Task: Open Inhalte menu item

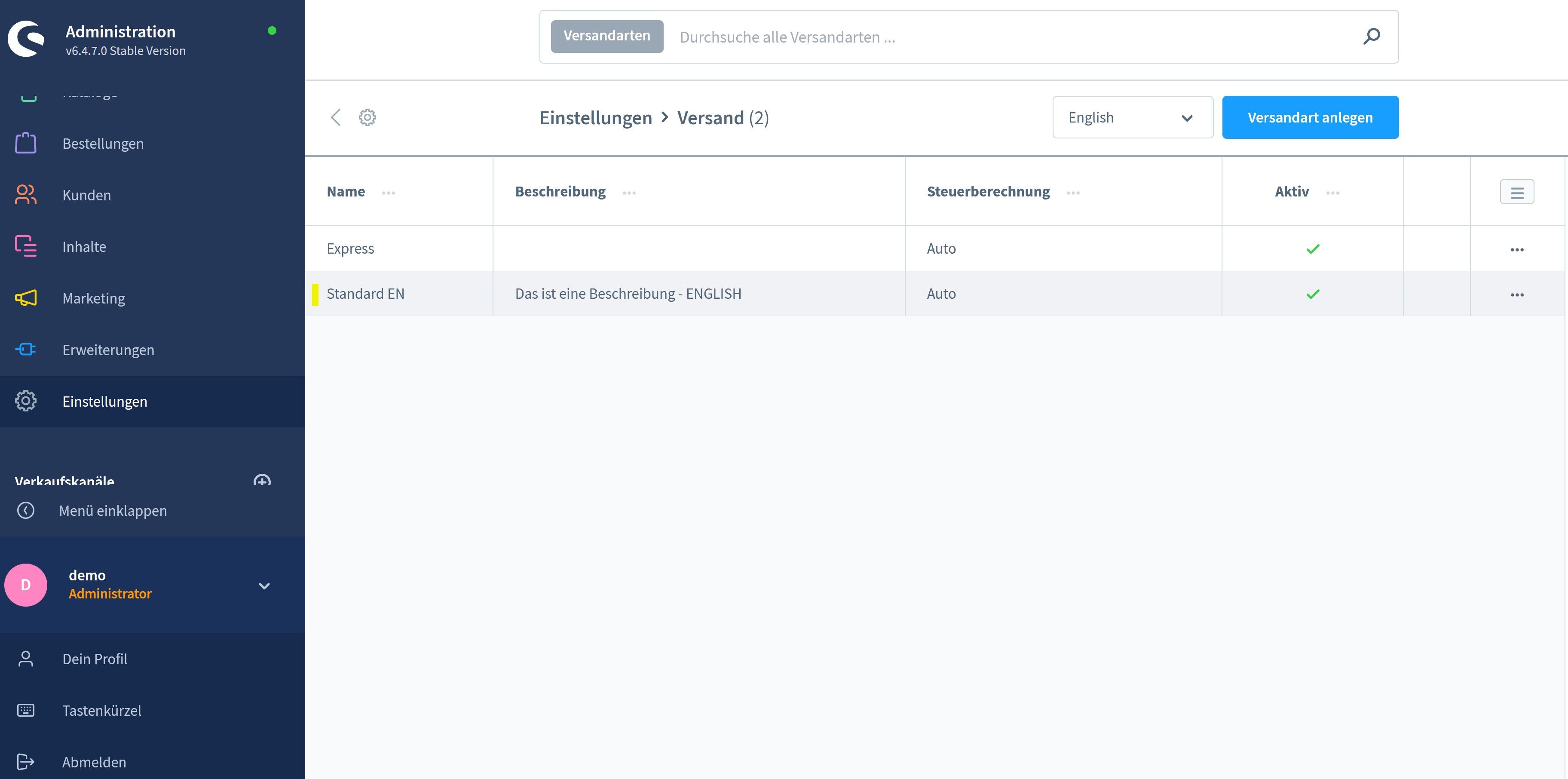Action: tap(84, 246)
